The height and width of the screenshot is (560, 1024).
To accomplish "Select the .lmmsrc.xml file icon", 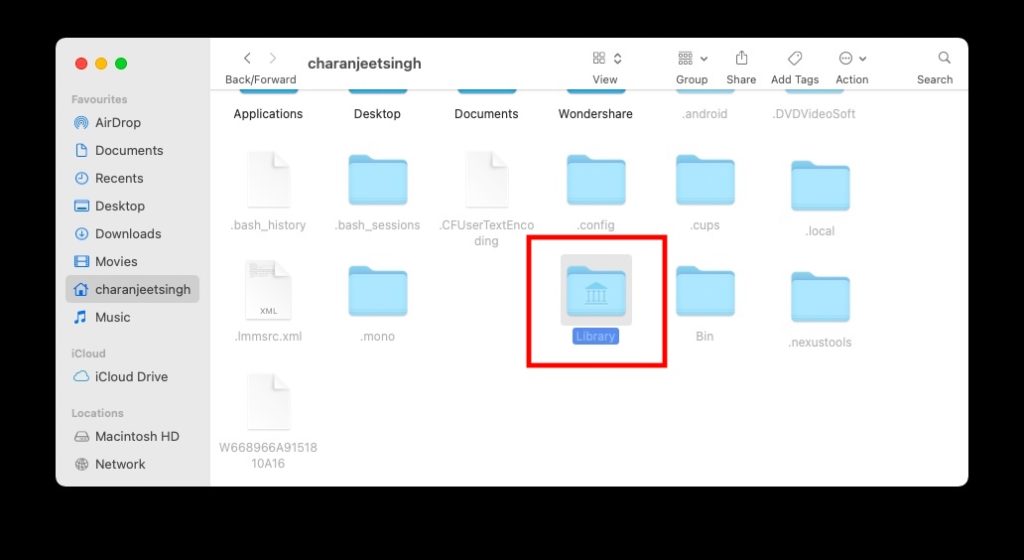I will coord(268,290).
